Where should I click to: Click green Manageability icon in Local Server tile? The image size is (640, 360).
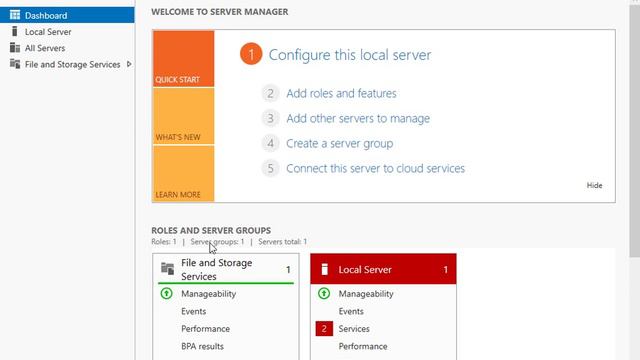(324, 293)
